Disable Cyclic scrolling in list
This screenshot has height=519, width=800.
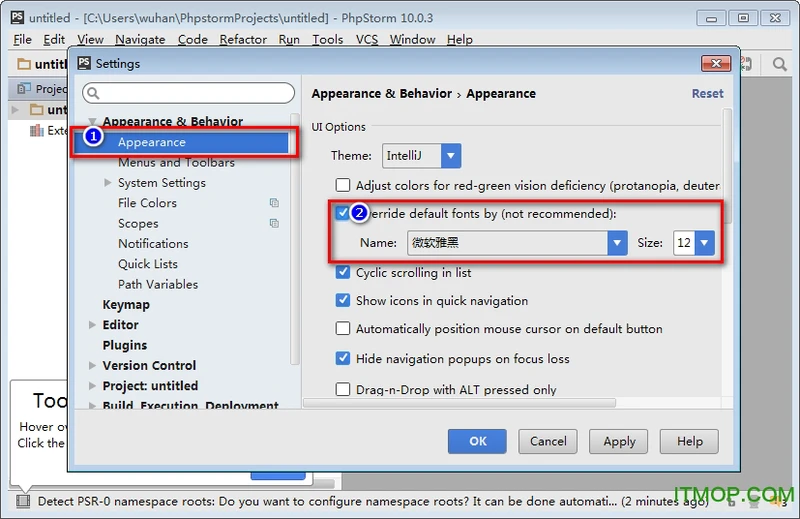pos(343,272)
